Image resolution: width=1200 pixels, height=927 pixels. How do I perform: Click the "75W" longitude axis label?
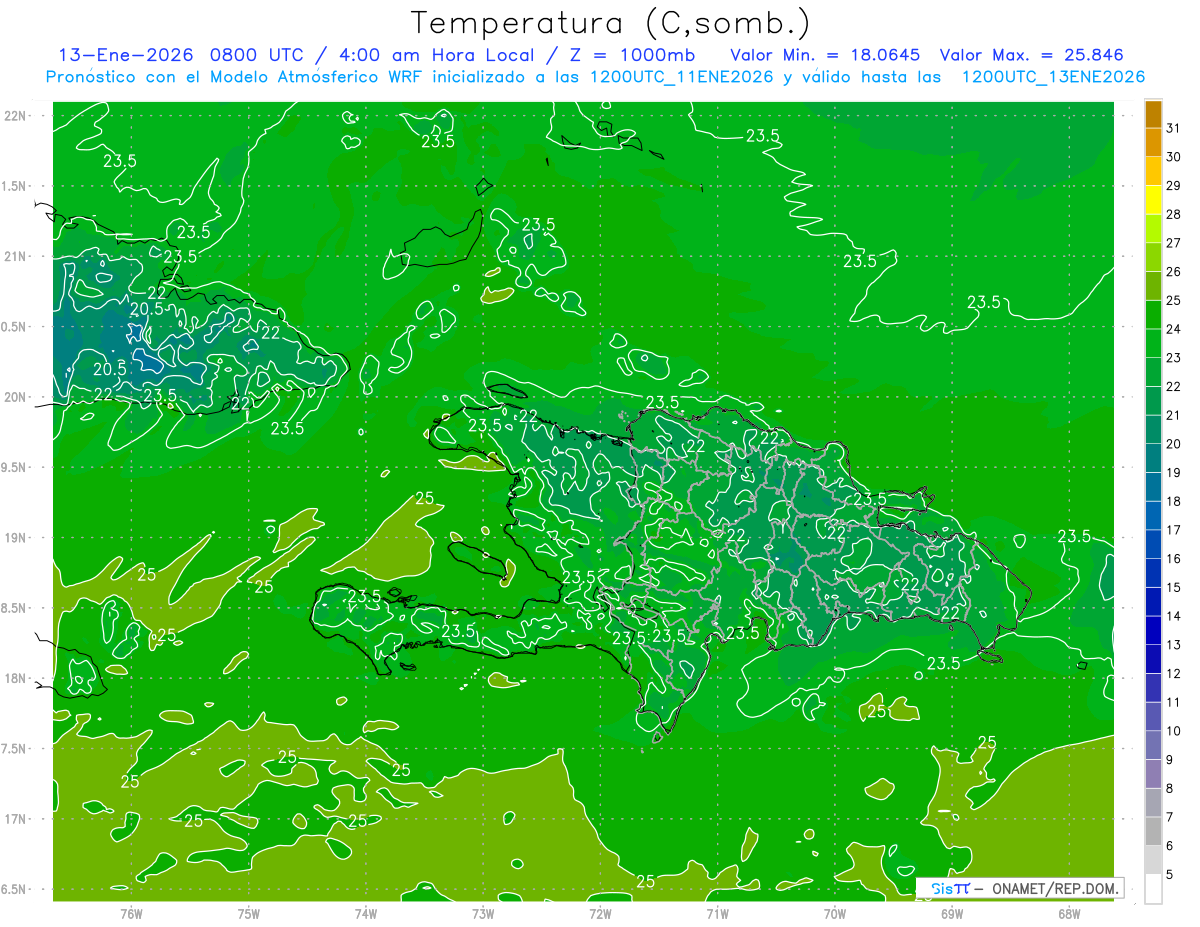click(x=249, y=913)
